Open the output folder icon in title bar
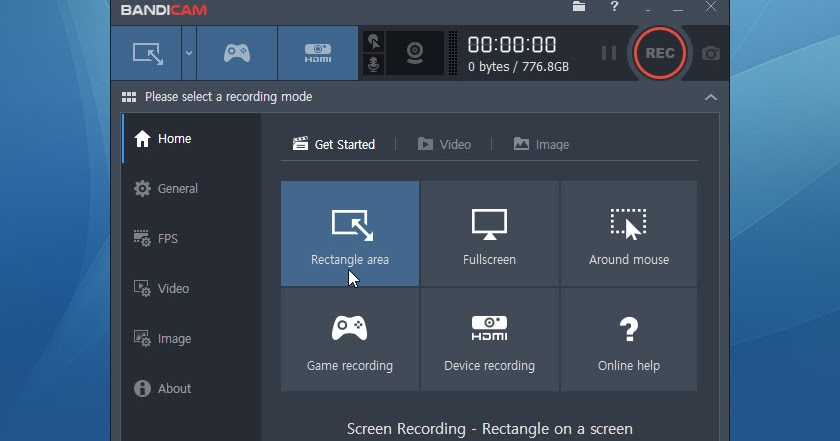The image size is (840, 441). pyautogui.click(x=579, y=6)
